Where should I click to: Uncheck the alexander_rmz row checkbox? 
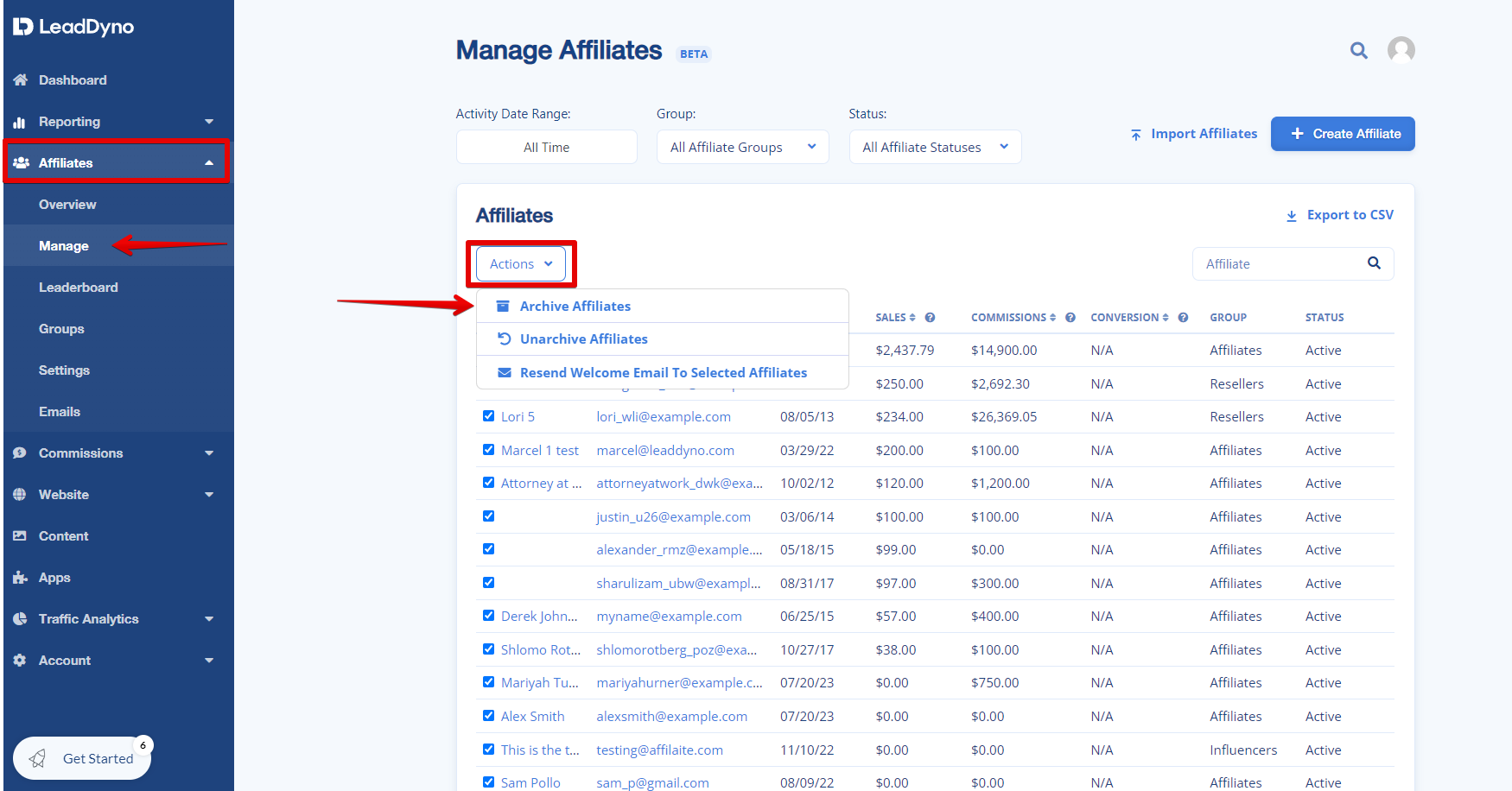(x=488, y=549)
